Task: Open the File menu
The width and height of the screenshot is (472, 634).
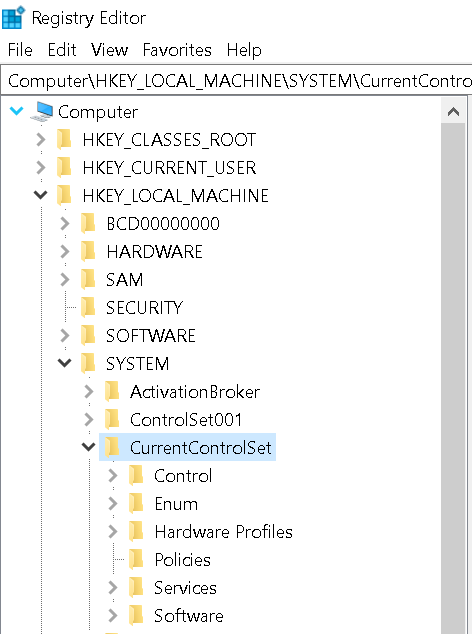Action: (x=20, y=50)
